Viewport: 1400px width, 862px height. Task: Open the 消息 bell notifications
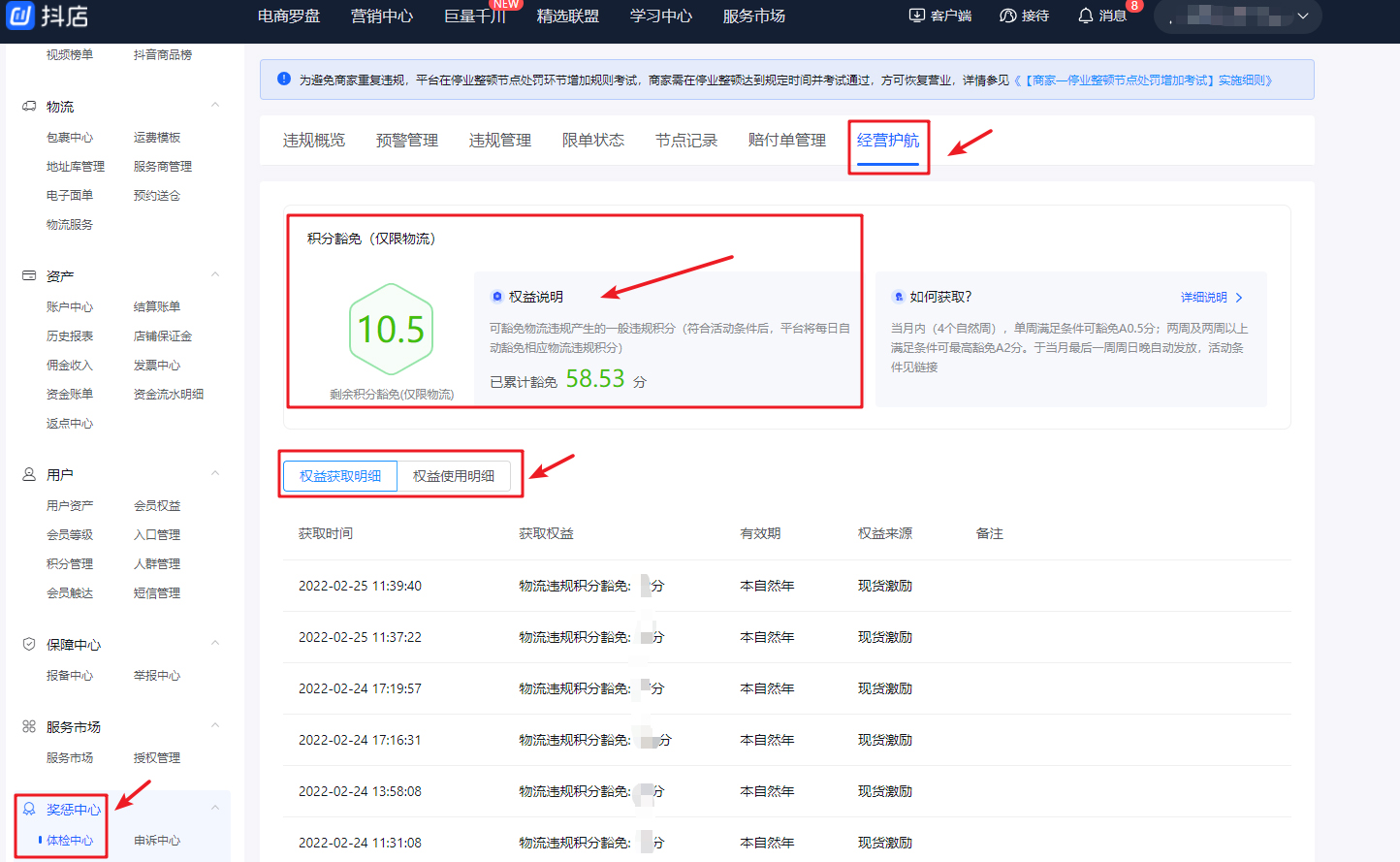coord(1086,16)
